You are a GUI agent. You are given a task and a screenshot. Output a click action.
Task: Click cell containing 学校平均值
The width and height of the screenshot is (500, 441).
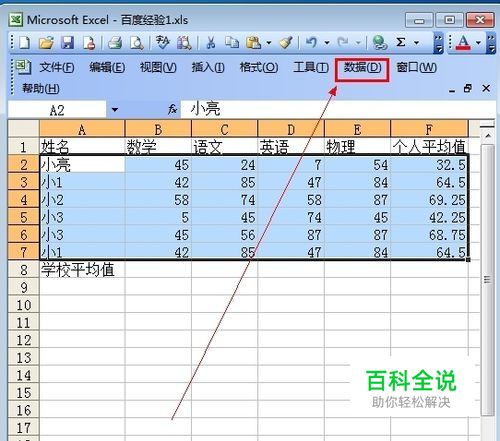pos(82,270)
